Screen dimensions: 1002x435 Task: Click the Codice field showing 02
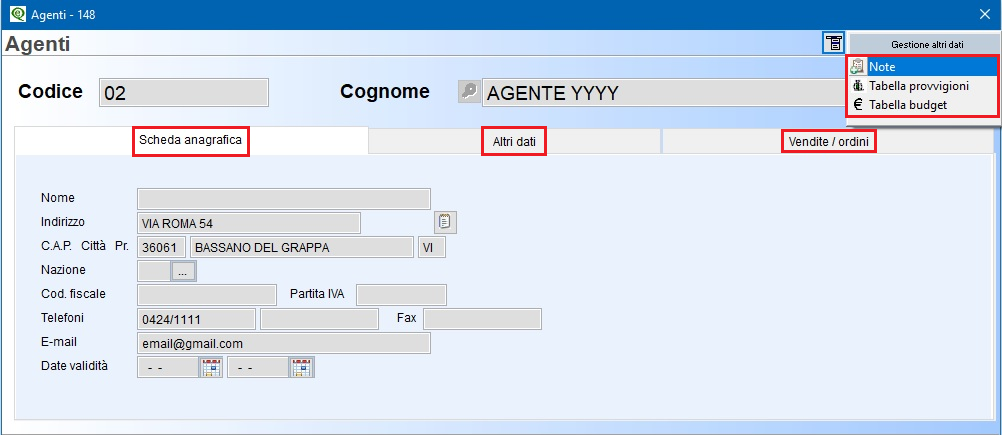(x=183, y=93)
